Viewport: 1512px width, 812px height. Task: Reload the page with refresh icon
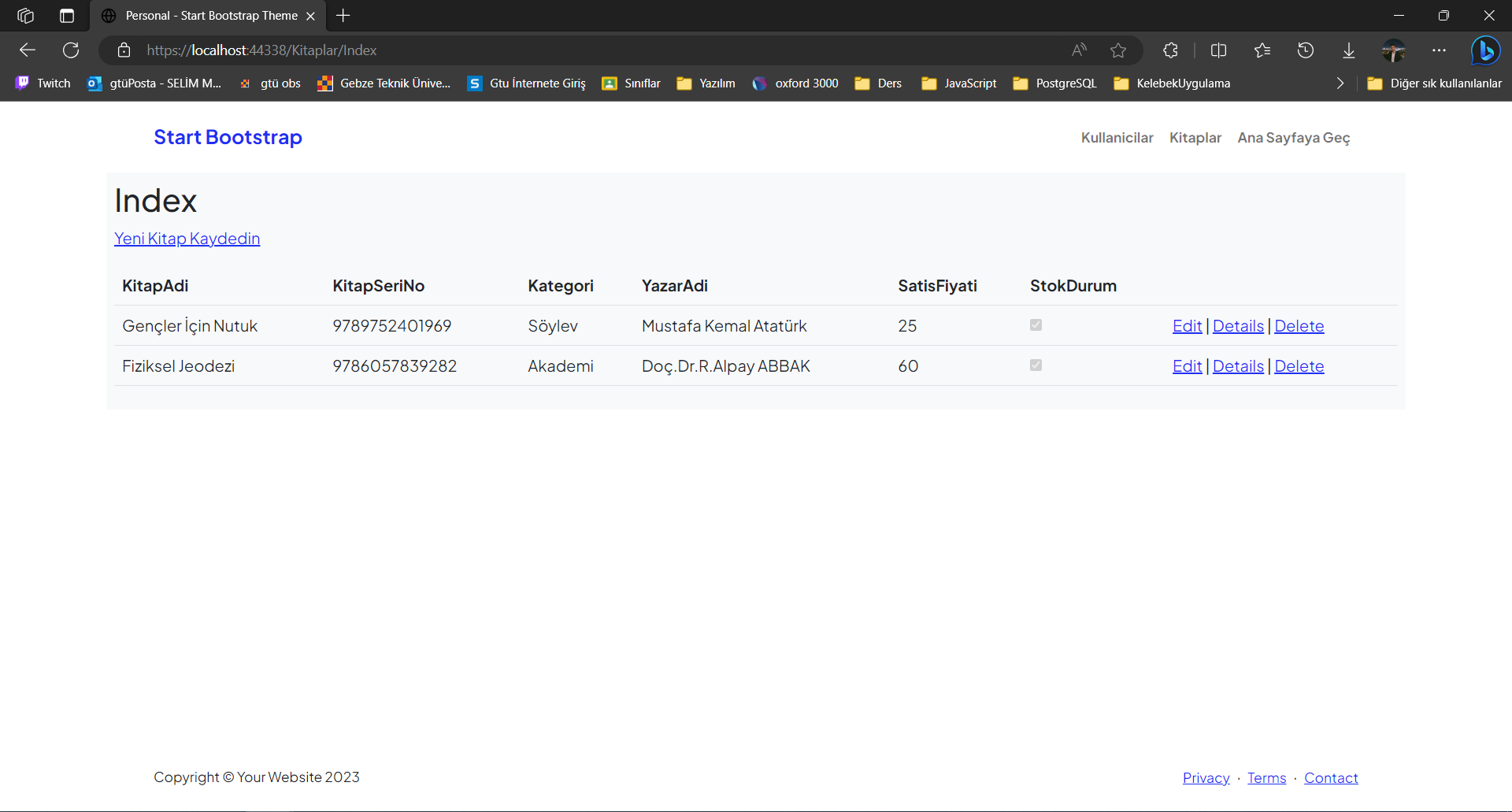click(x=71, y=50)
